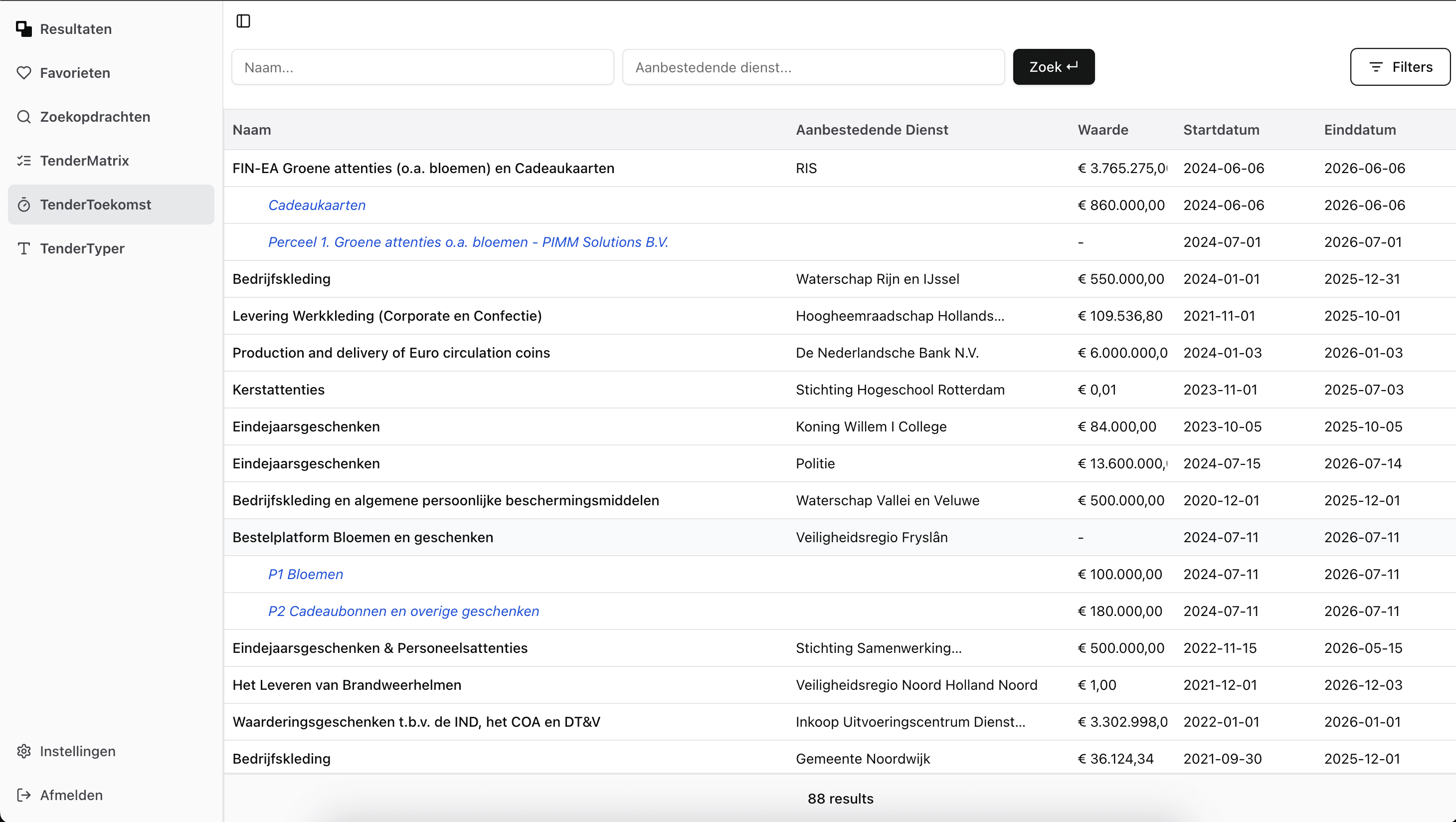This screenshot has width=1456, height=822.
Task: Select the TenderTyper letter icon
Action: (x=24, y=248)
